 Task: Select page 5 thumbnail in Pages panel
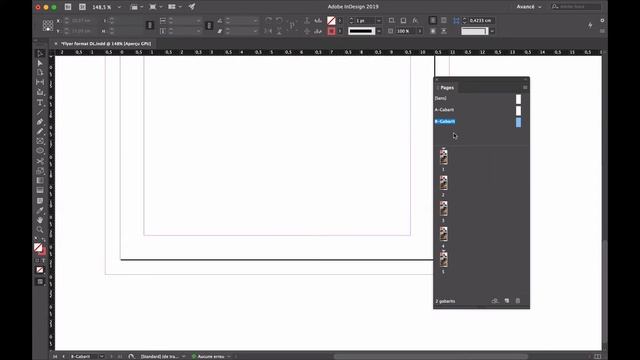click(x=444, y=260)
